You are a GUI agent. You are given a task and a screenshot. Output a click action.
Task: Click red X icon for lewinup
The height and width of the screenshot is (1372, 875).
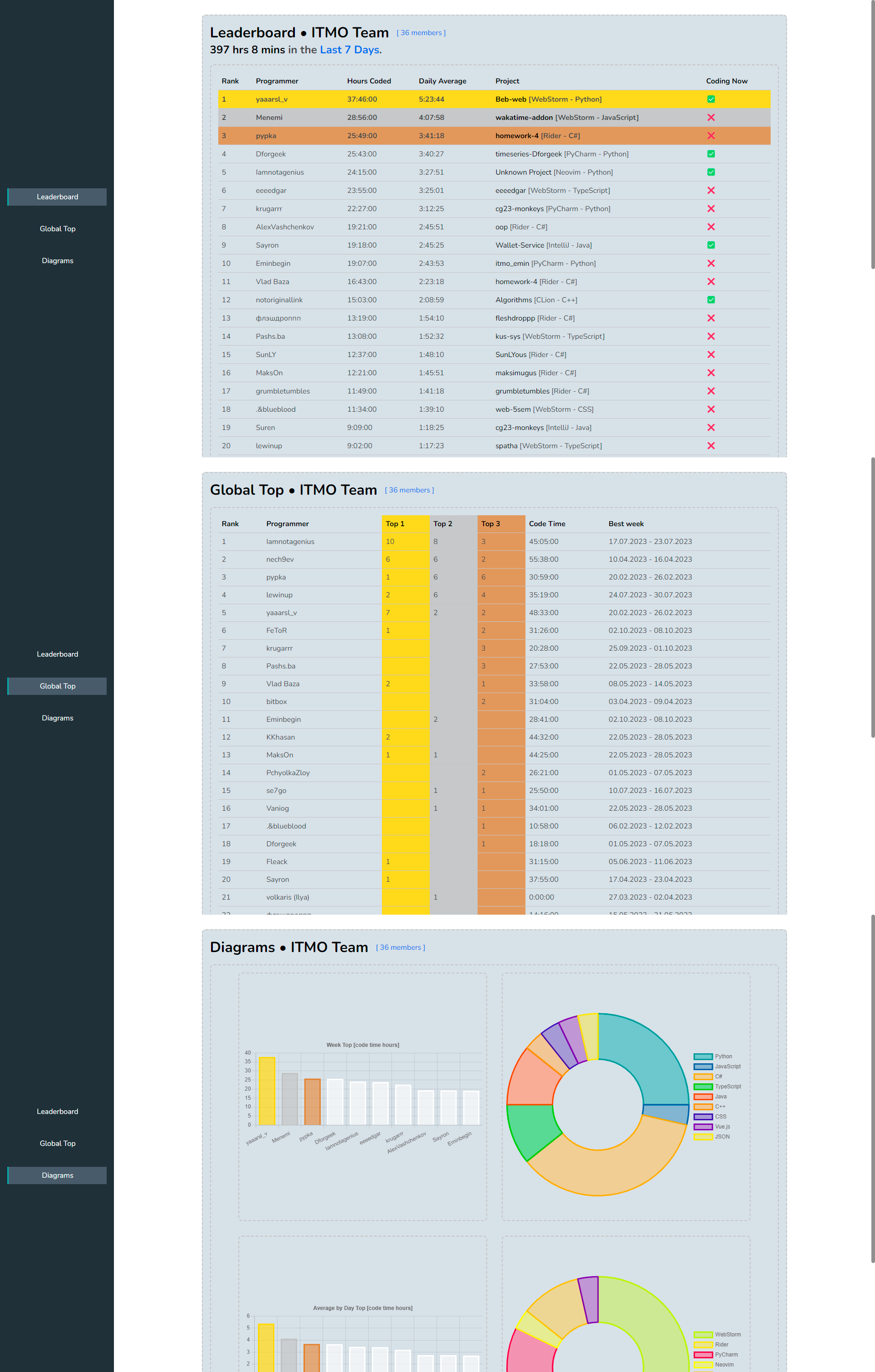pyautogui.click(x=710, y=445)
